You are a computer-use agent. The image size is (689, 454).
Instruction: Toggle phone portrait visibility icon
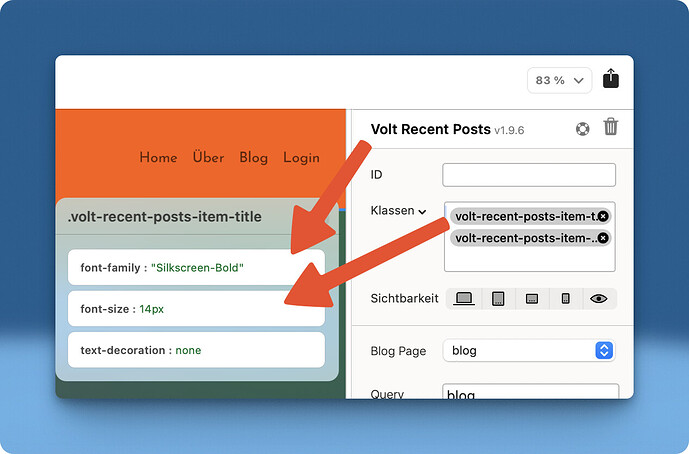pos(565,298)
